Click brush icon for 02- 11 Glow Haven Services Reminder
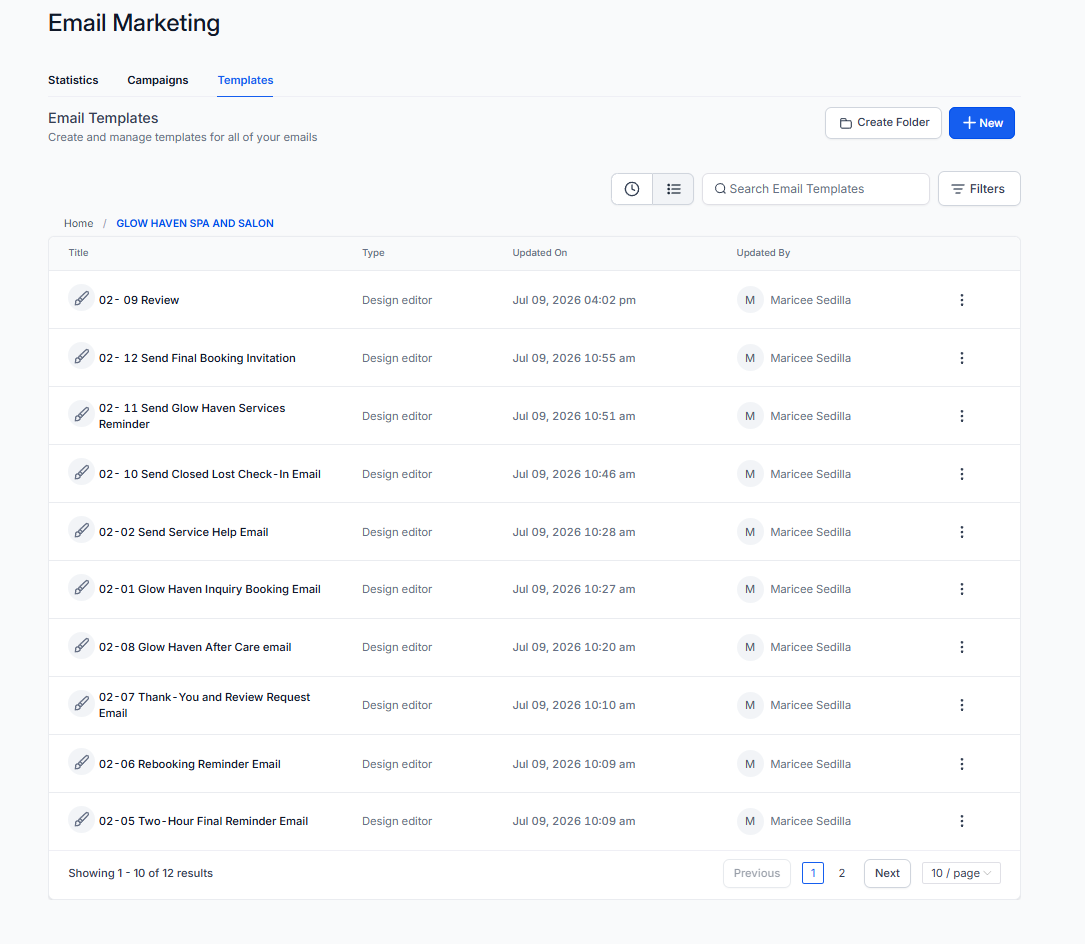Image resolution: width=1085 pixels, height=944 pixels. [x=82, y=415]
